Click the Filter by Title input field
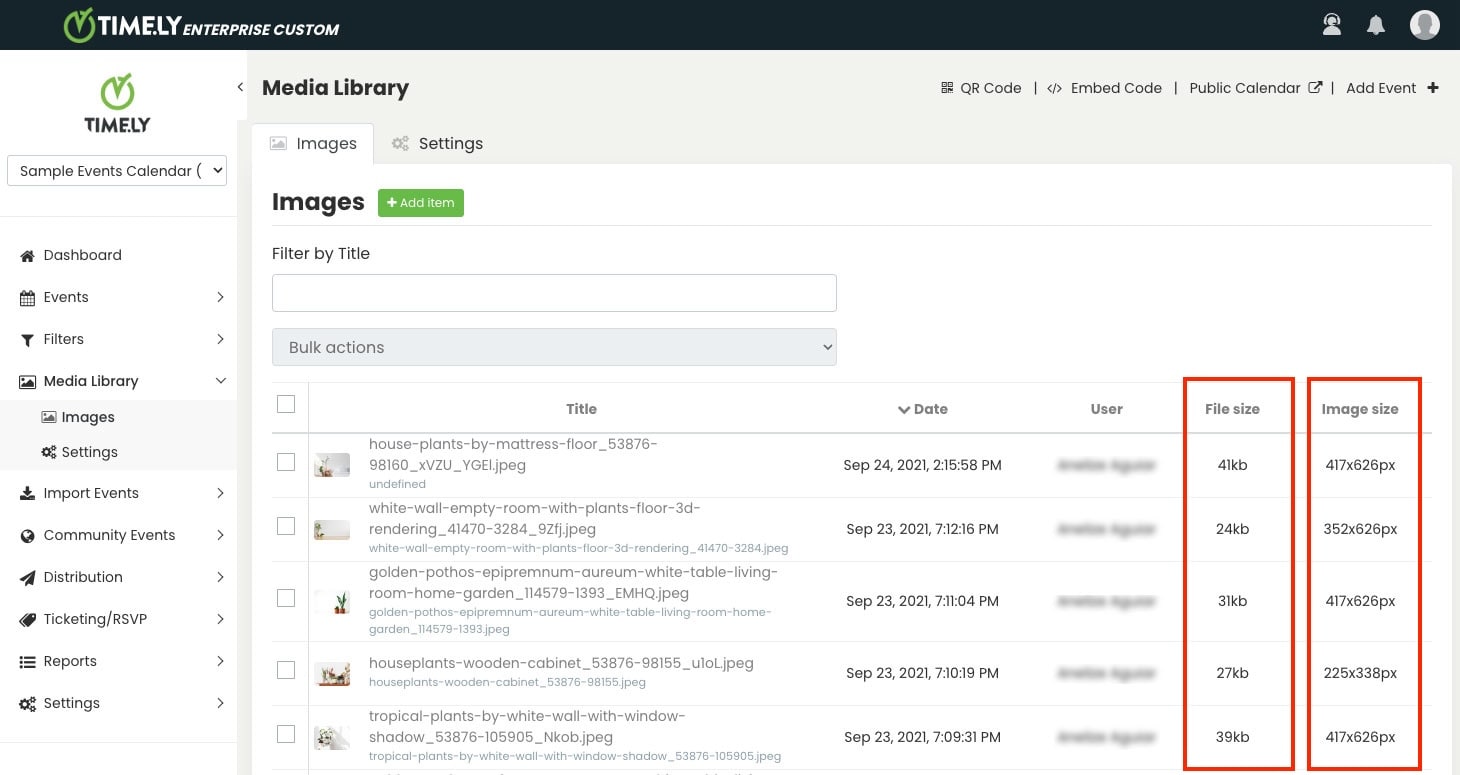 554,293
